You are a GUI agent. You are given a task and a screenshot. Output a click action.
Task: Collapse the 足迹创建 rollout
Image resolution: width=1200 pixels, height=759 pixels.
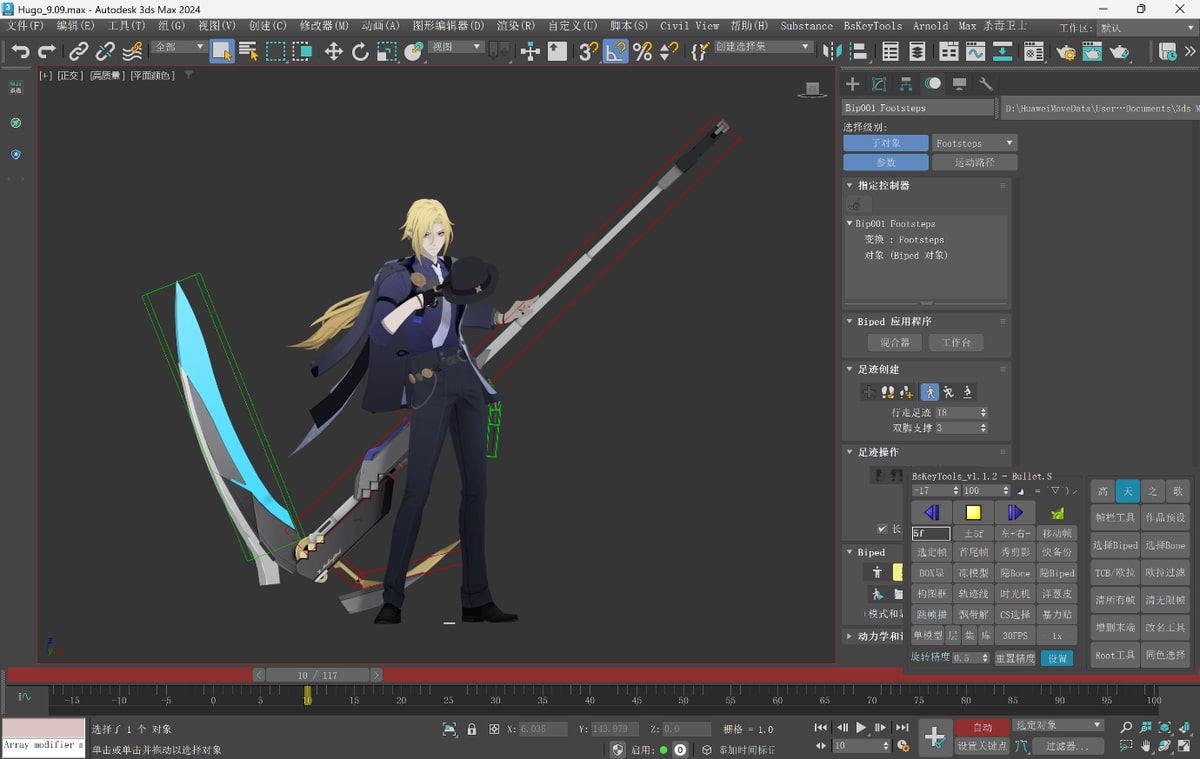click(849, 370)
